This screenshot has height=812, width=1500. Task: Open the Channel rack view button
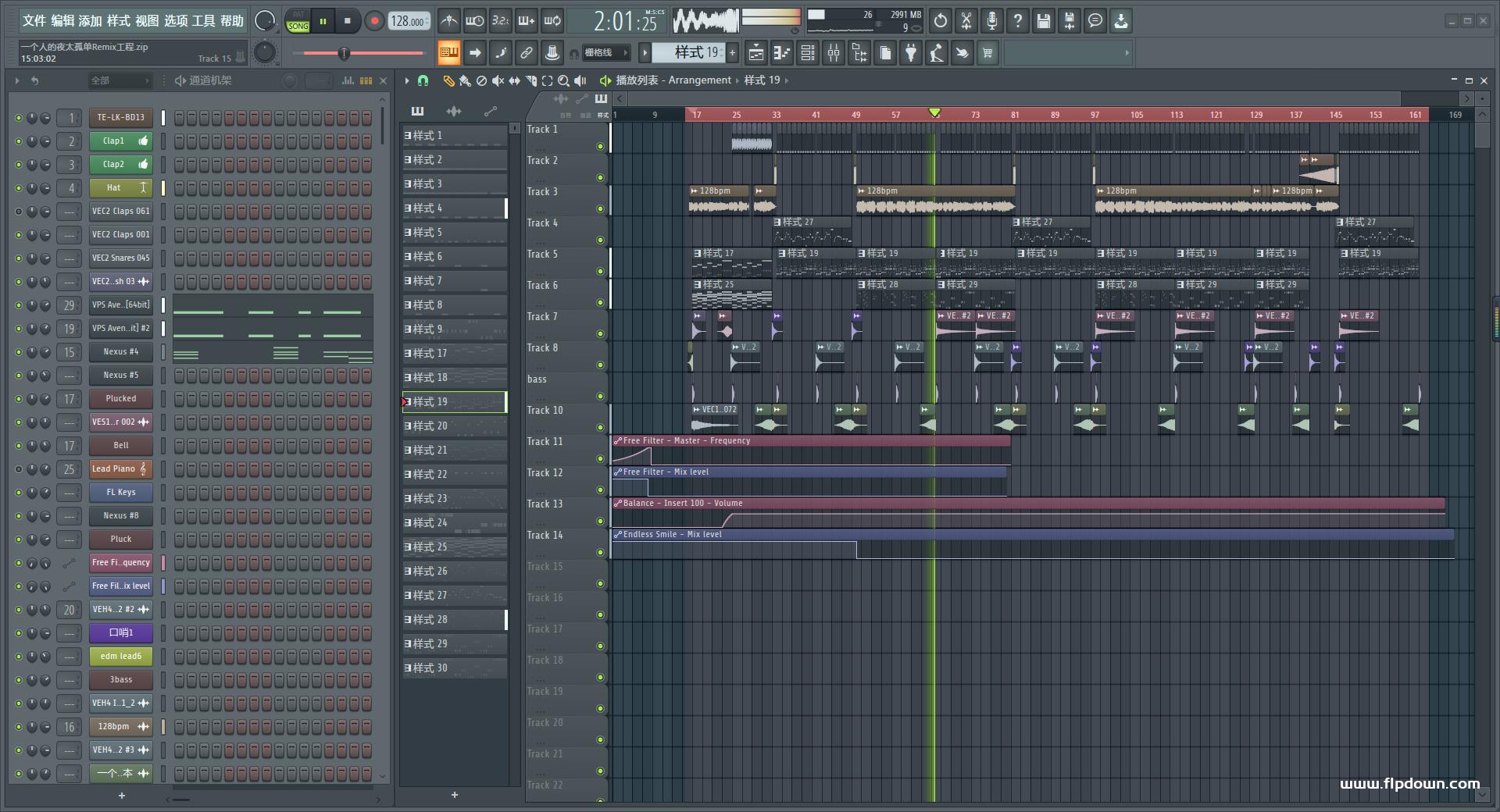(x=808, y=53)
